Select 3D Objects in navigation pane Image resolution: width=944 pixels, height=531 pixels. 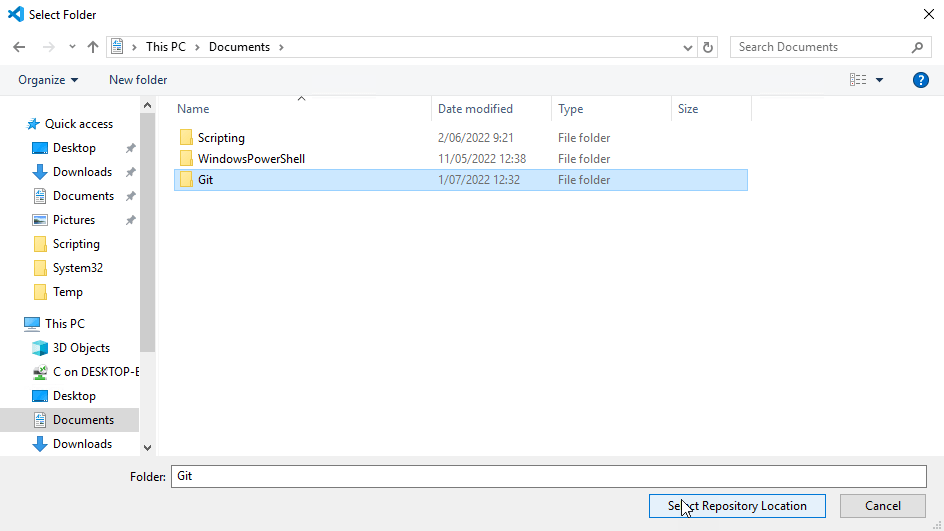(x=81, y=348)
